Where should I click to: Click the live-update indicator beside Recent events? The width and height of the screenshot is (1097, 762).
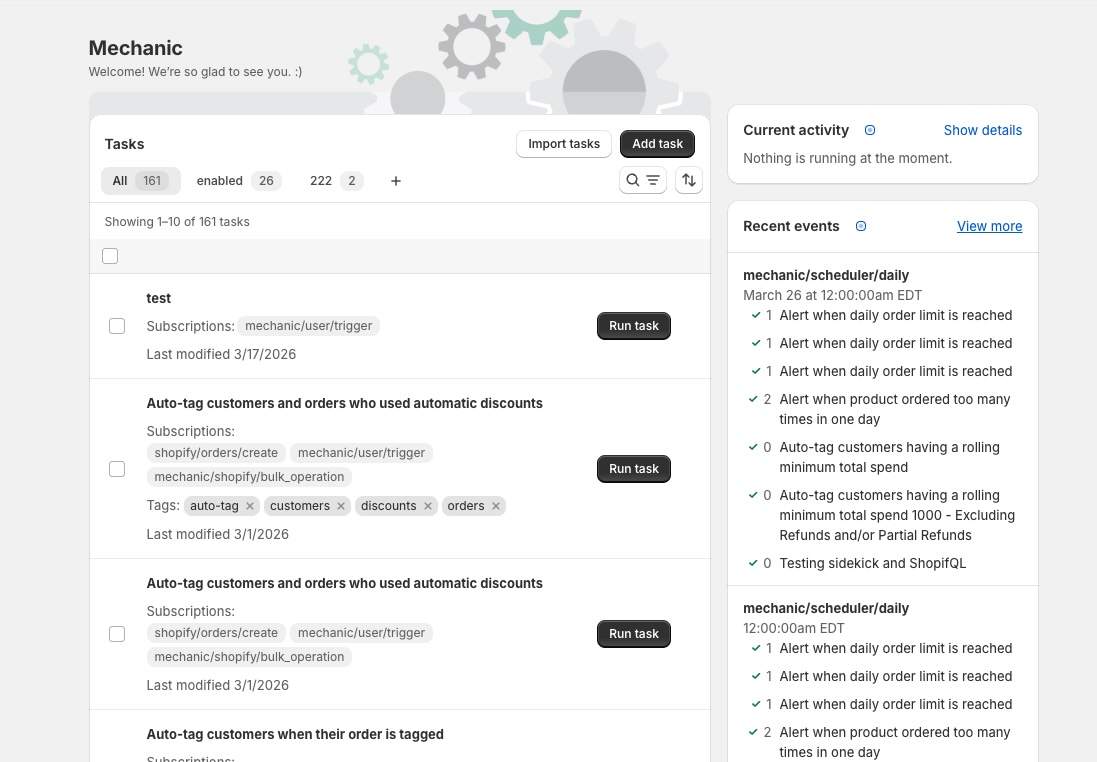click(x=860, y=226)
